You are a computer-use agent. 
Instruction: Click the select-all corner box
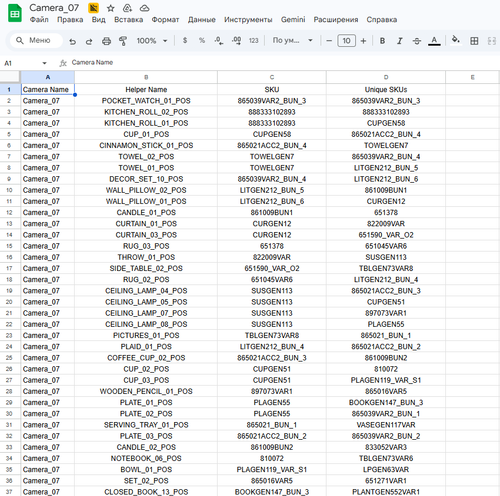pos(10,77)
